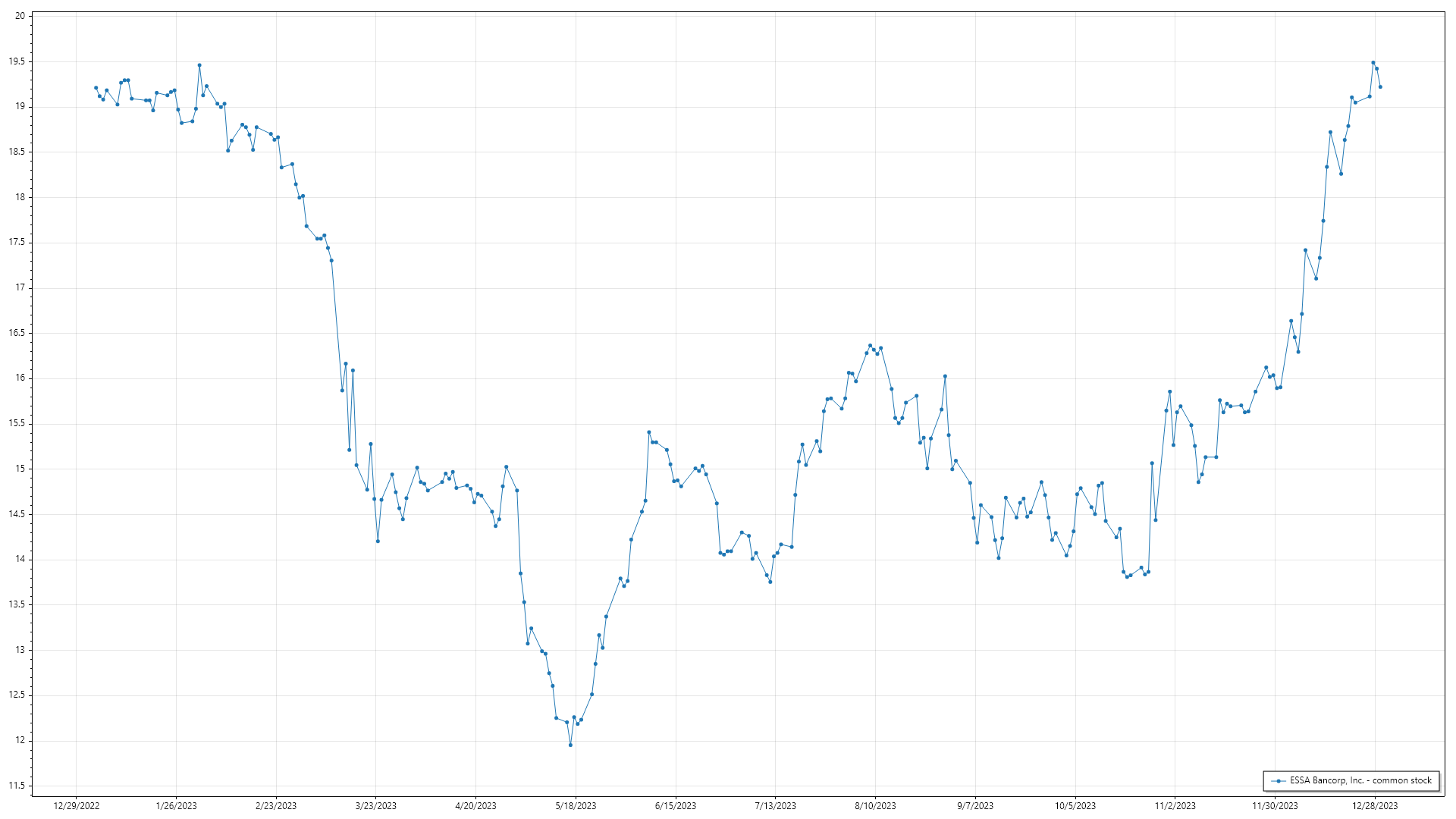Screen dimensions: 1456x819
Task: Click the 20 label on y-axis
Action: pyautogui.click(x=20, y=16)
